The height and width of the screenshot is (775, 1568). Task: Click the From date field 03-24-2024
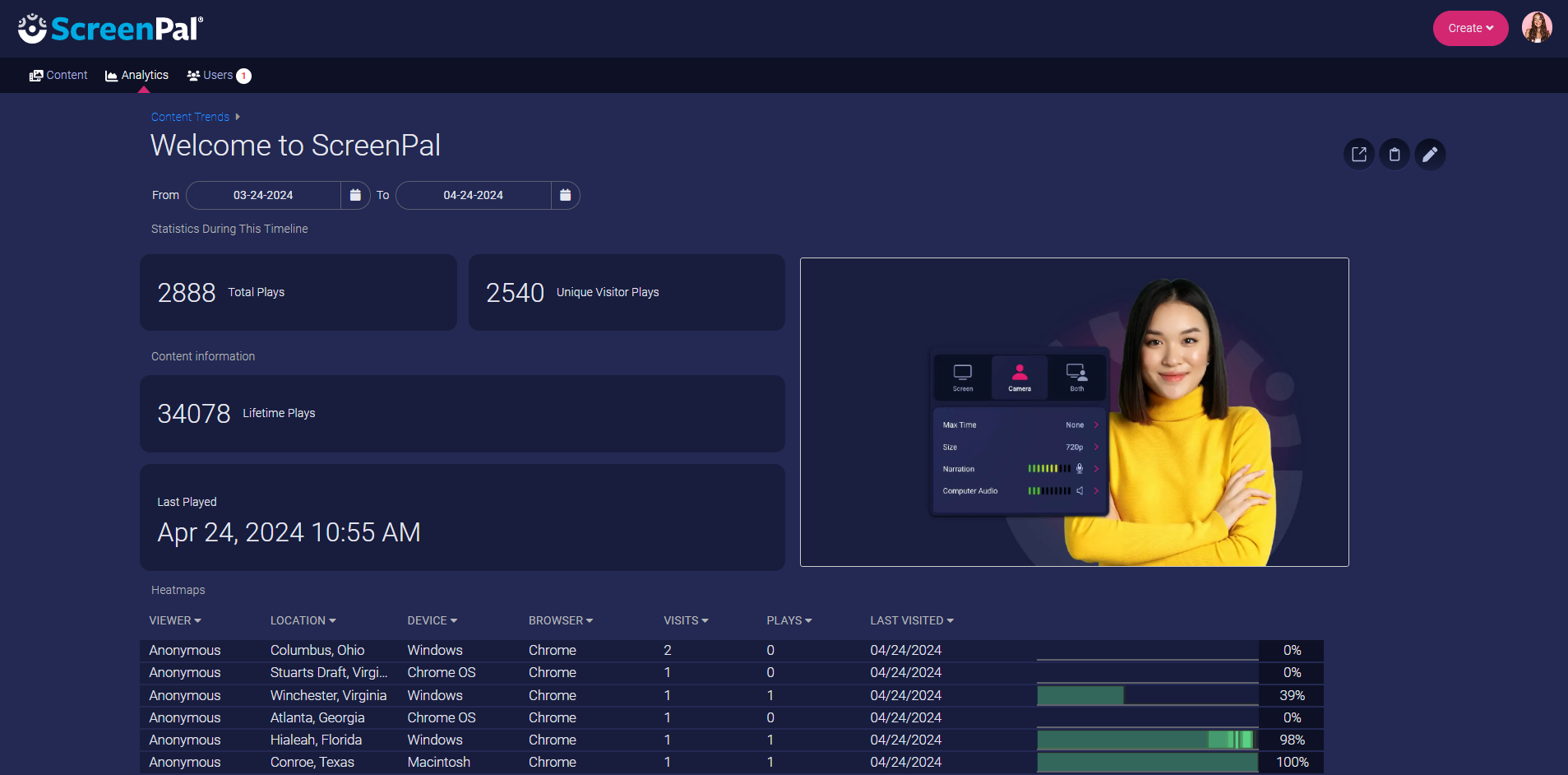(x=263, y=195)
